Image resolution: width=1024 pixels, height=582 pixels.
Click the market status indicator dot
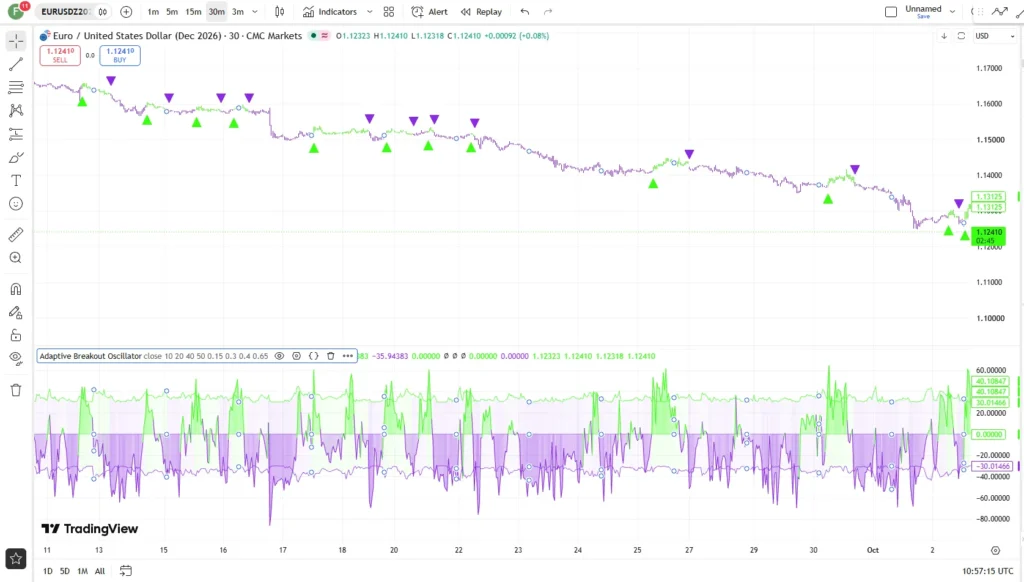pyautogui.click(x=313, y=36)
